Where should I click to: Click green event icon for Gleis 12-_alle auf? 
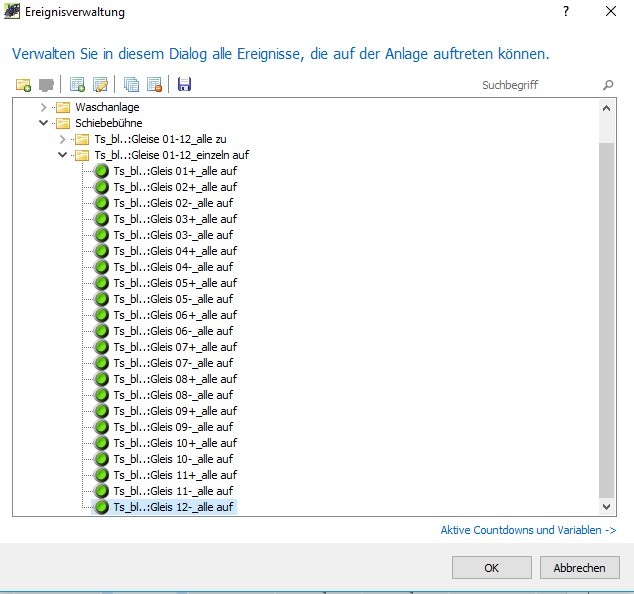101,507
